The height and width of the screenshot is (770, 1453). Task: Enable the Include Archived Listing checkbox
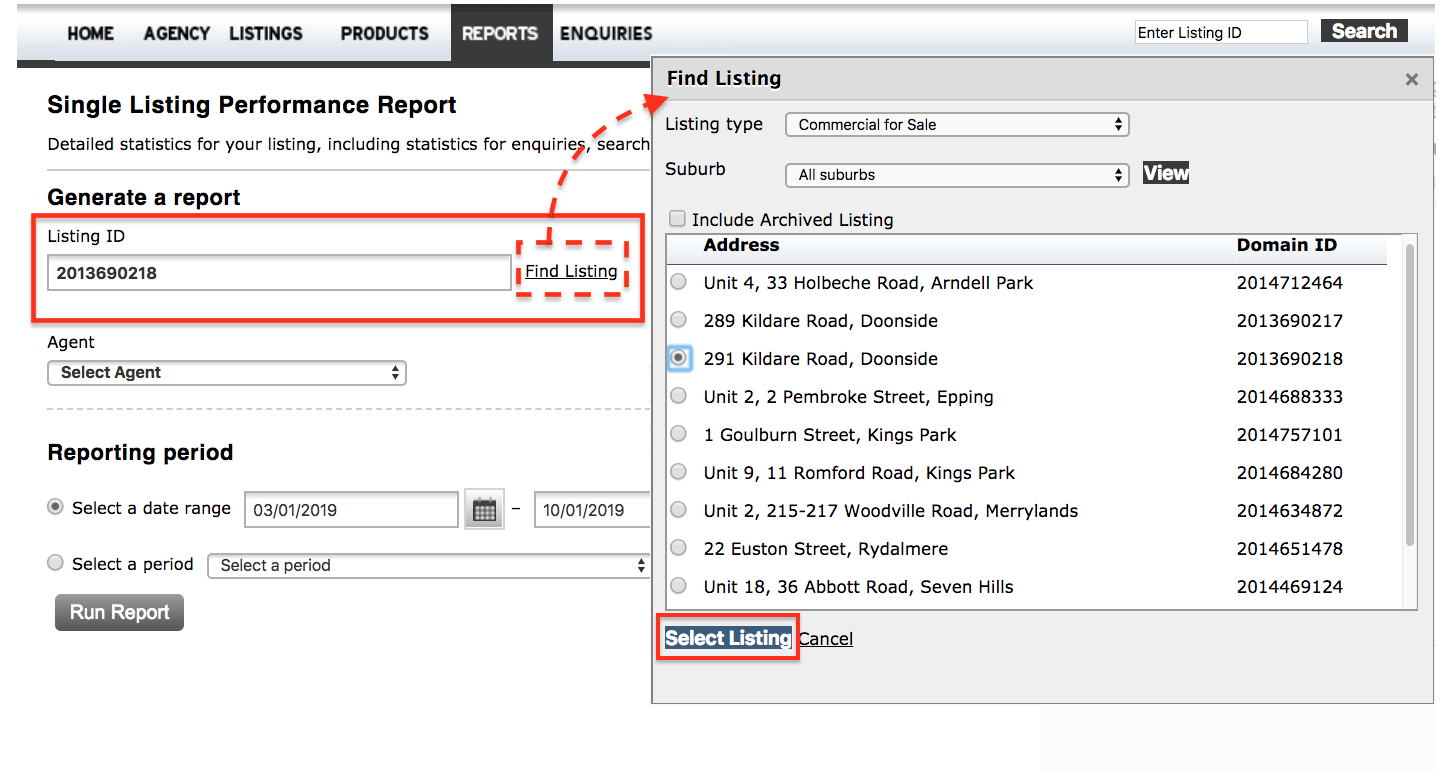click(x=677, y=219)
